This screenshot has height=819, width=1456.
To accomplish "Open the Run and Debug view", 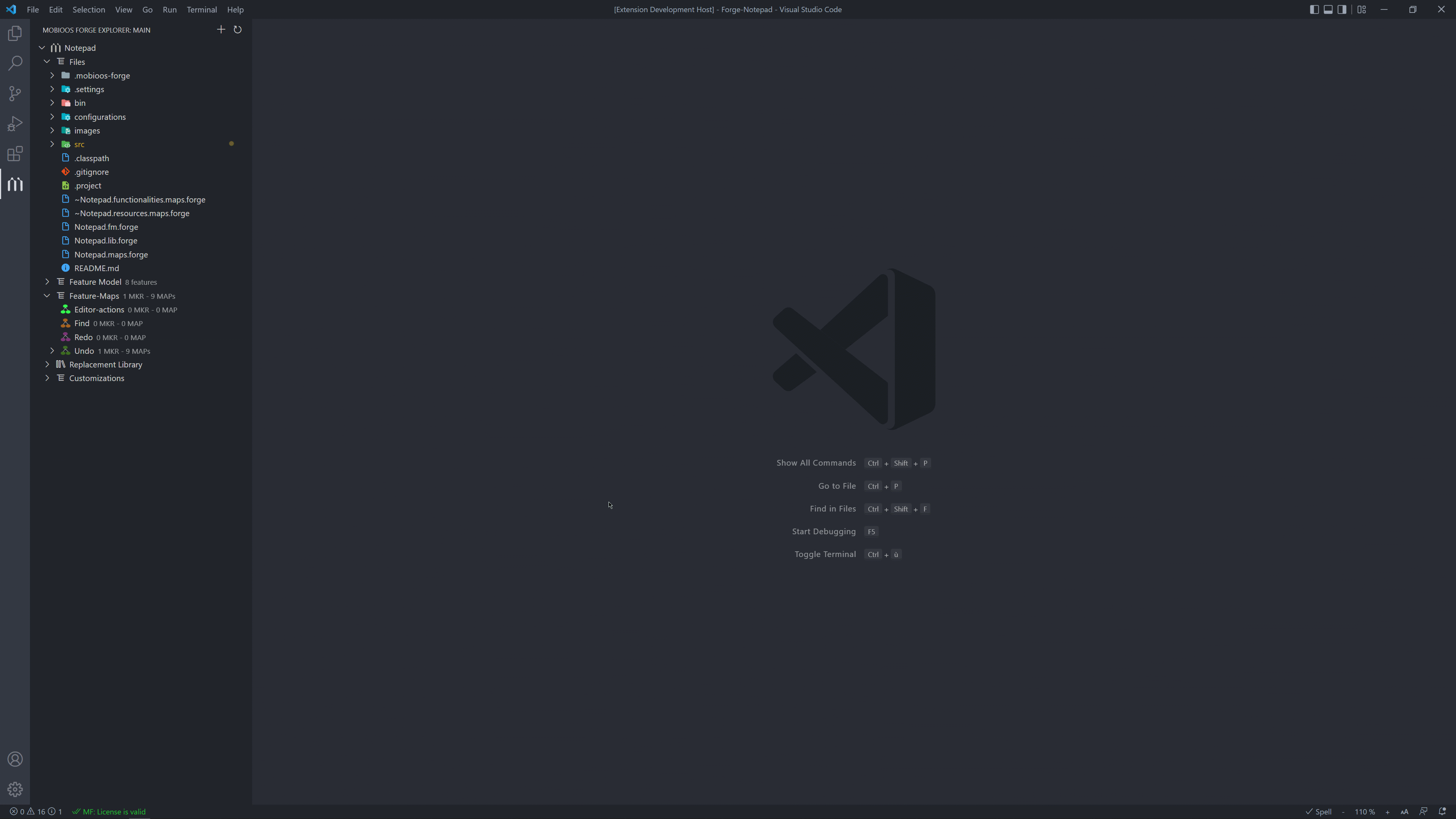I will (x=15, y=124).
